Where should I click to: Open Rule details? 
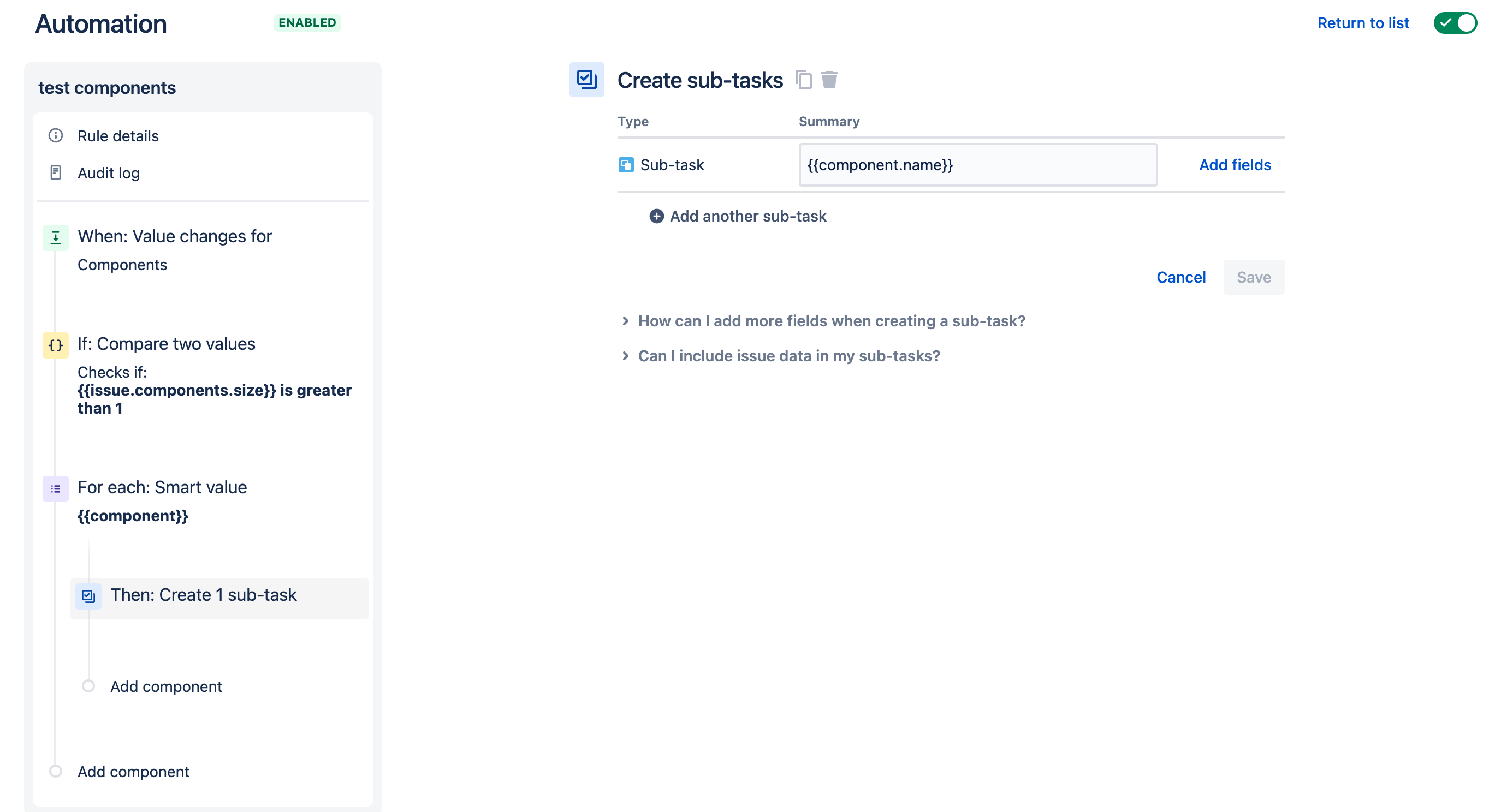click(117, 136)
